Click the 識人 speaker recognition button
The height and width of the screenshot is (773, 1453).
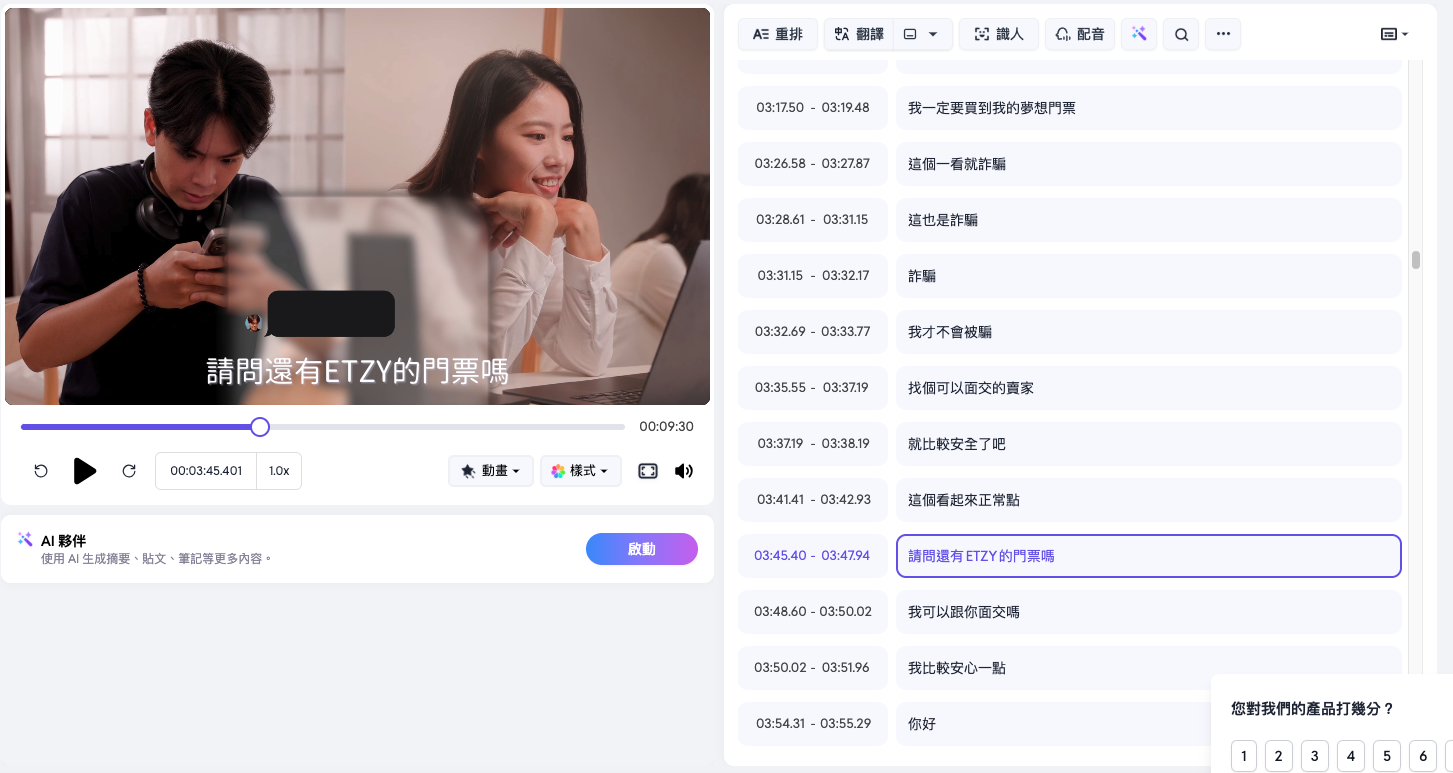(x=998, y=35)
